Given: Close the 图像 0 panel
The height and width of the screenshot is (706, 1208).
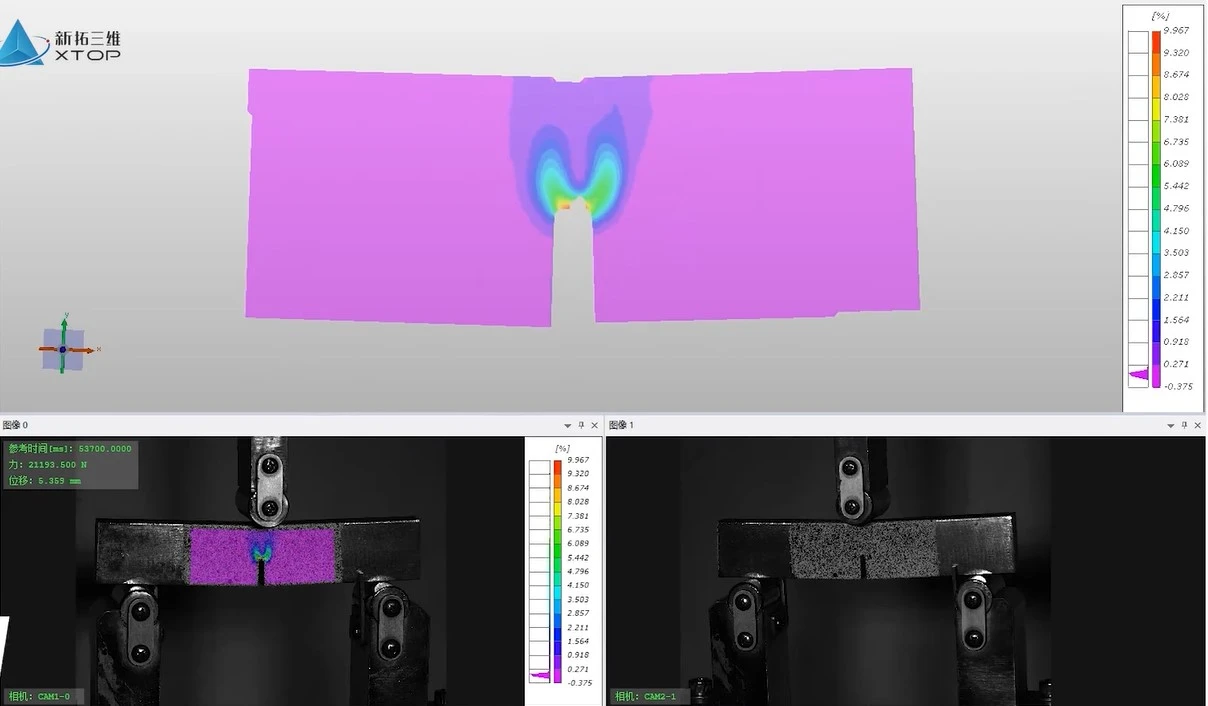Looking at the screenshot, I should (x=595, y=426).
